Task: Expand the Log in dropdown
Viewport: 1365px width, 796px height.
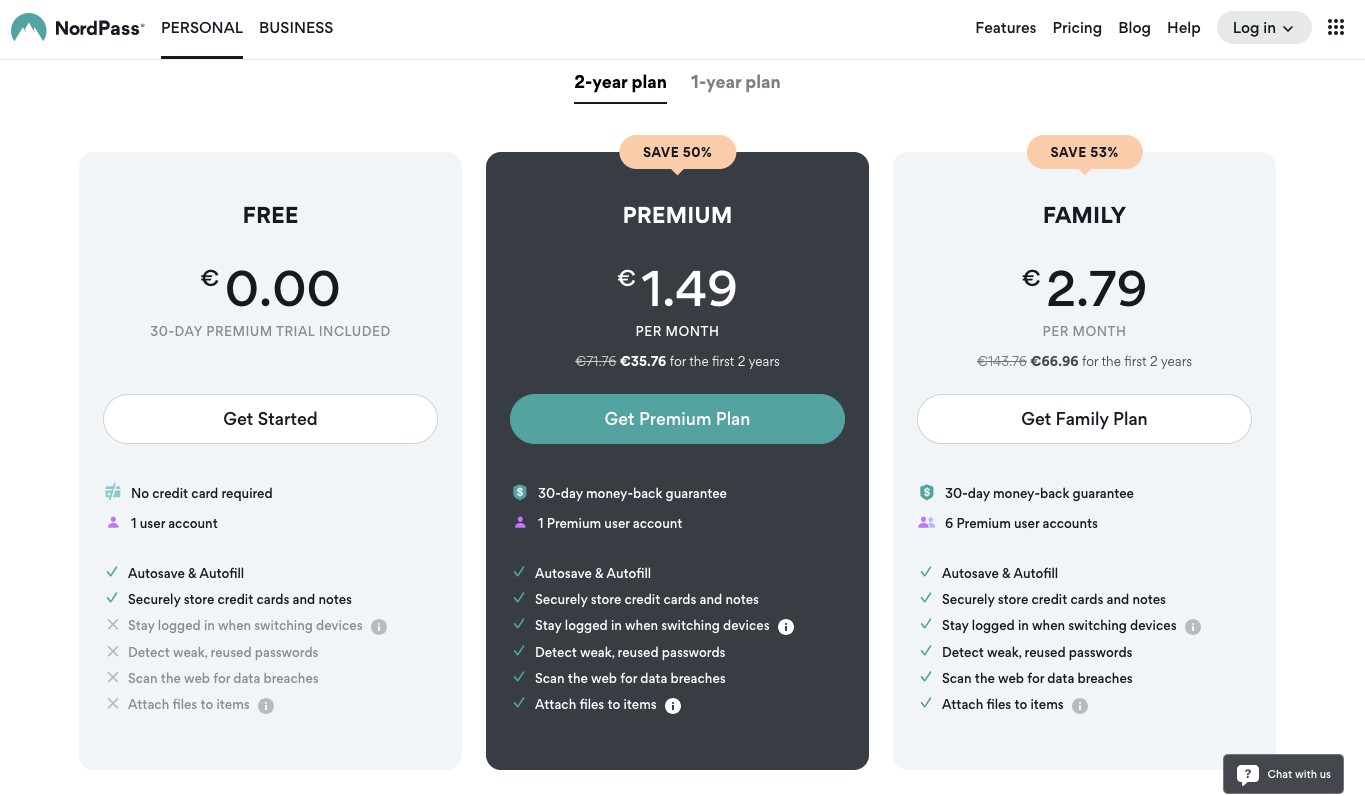Action: pyautogui.click(x=1263, y=28)
